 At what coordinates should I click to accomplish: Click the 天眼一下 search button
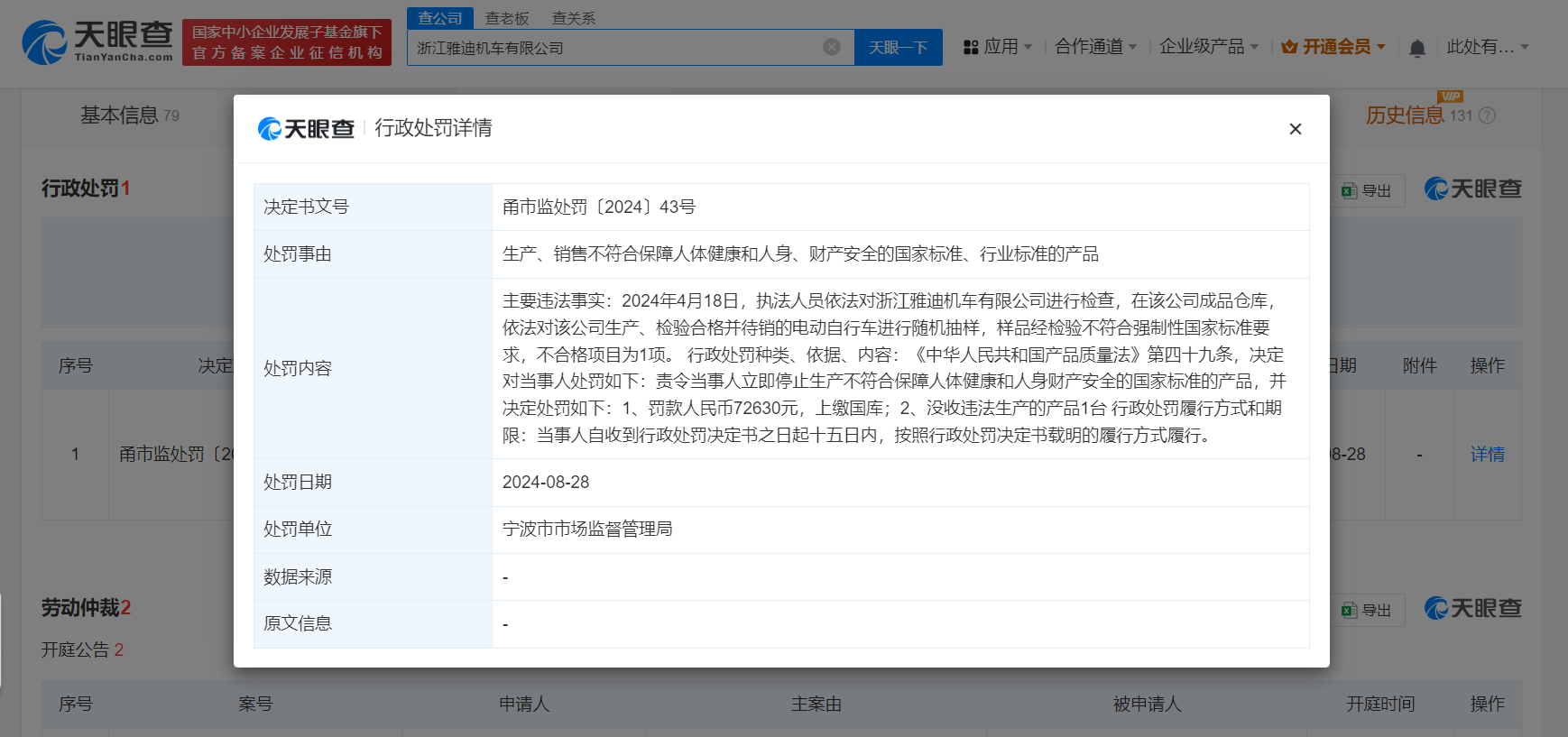(x=898, y=47)
